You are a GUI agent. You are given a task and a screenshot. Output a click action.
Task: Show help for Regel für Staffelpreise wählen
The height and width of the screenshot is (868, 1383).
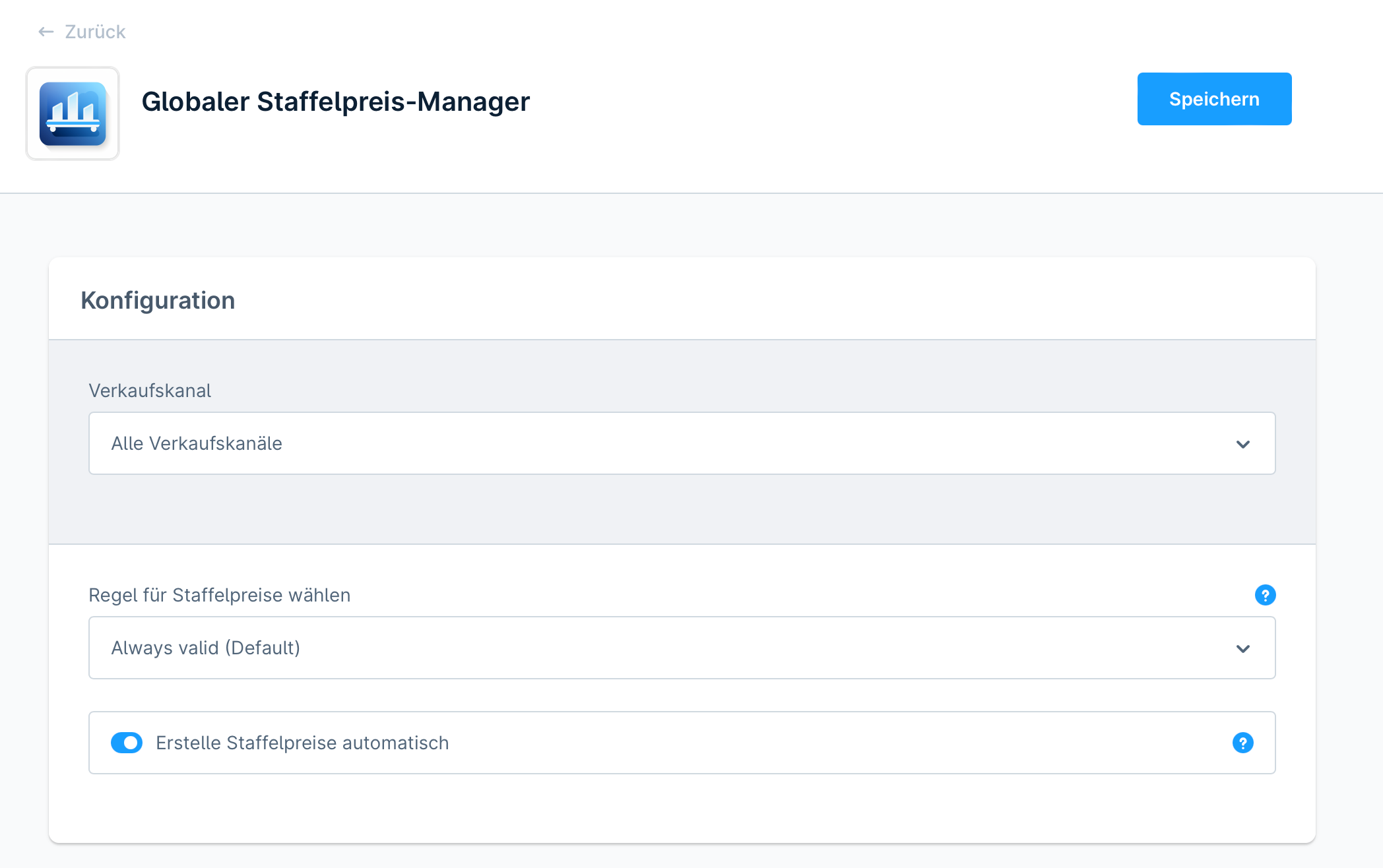pyautogui.click(x=1265, y=595)
